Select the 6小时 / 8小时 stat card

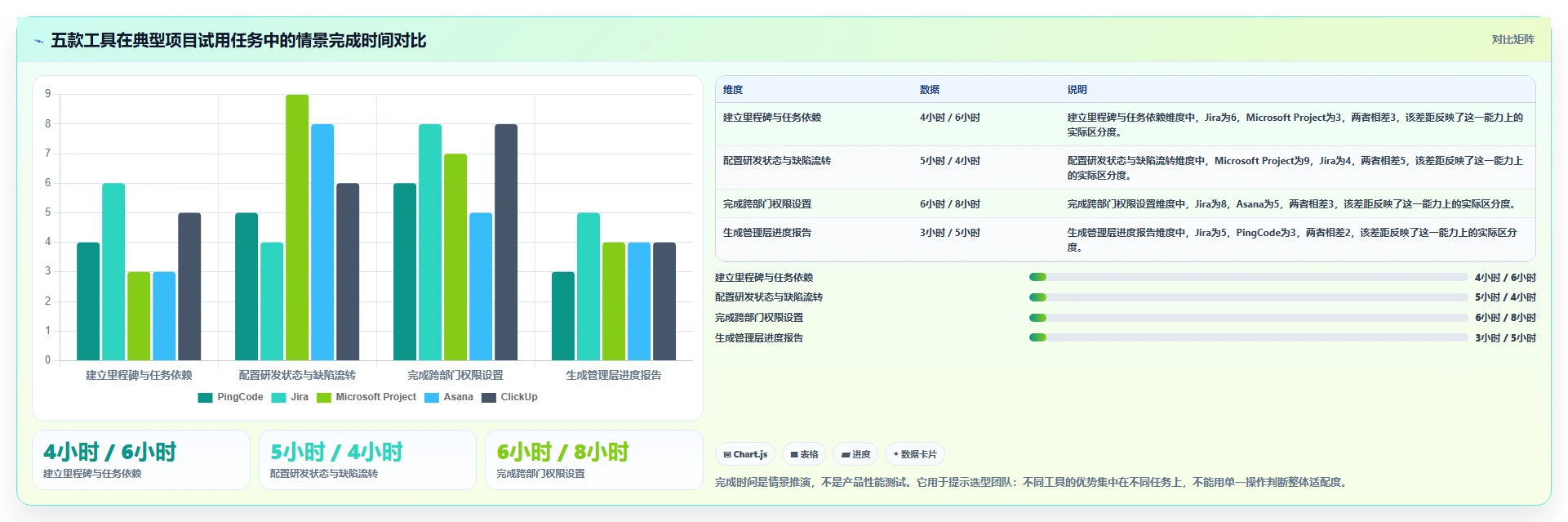(x=594, y=460)
